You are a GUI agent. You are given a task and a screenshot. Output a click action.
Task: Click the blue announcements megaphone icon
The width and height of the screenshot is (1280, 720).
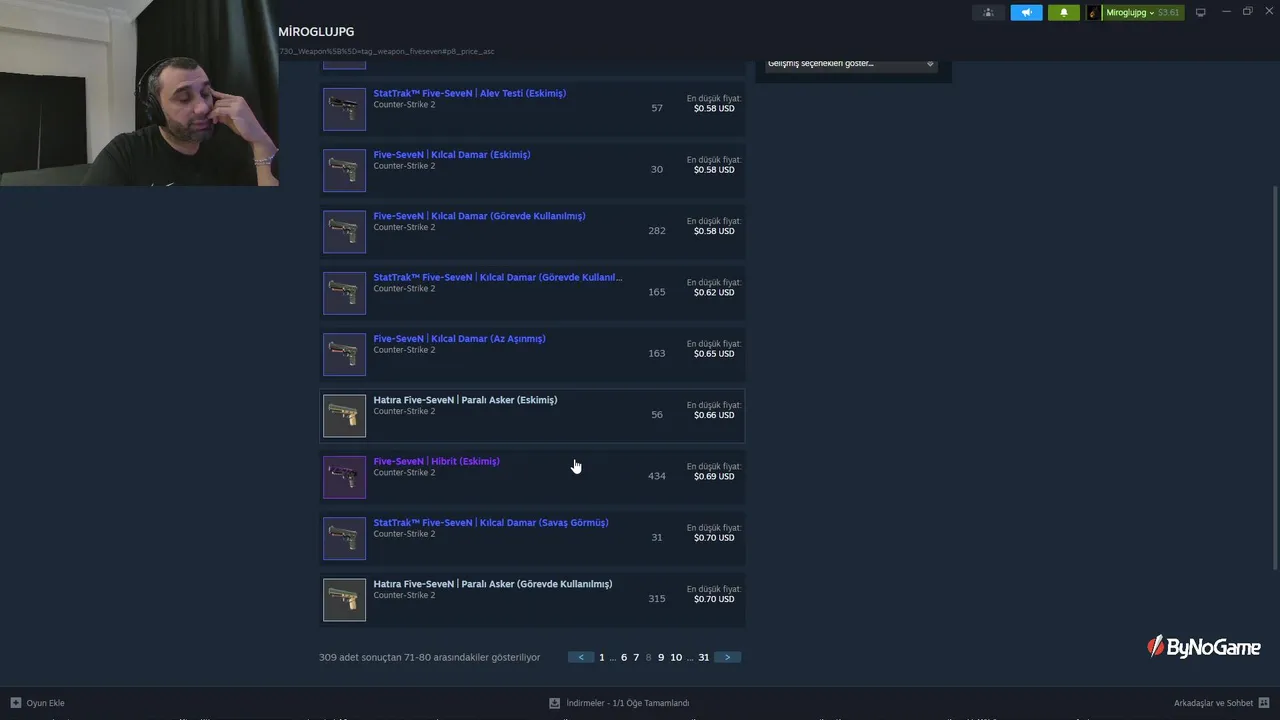pos(1026,12)
